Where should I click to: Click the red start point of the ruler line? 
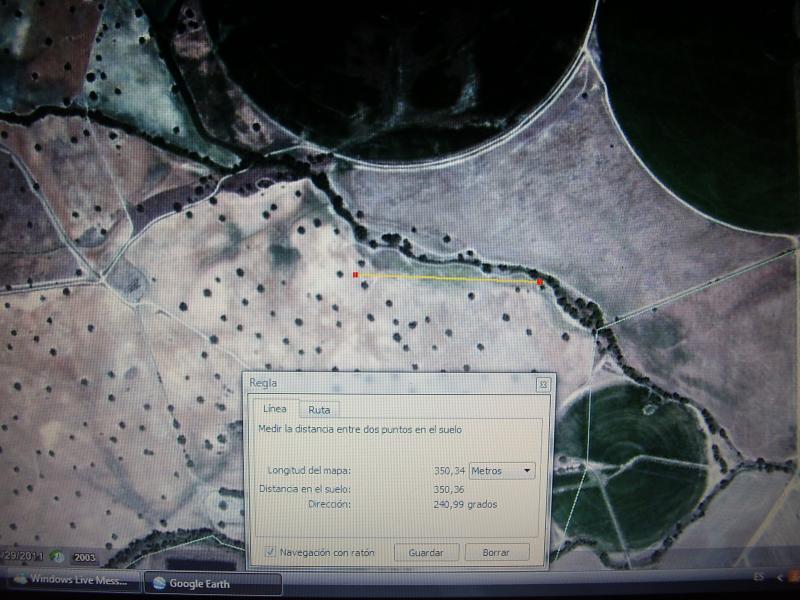[x=355, y=273]
